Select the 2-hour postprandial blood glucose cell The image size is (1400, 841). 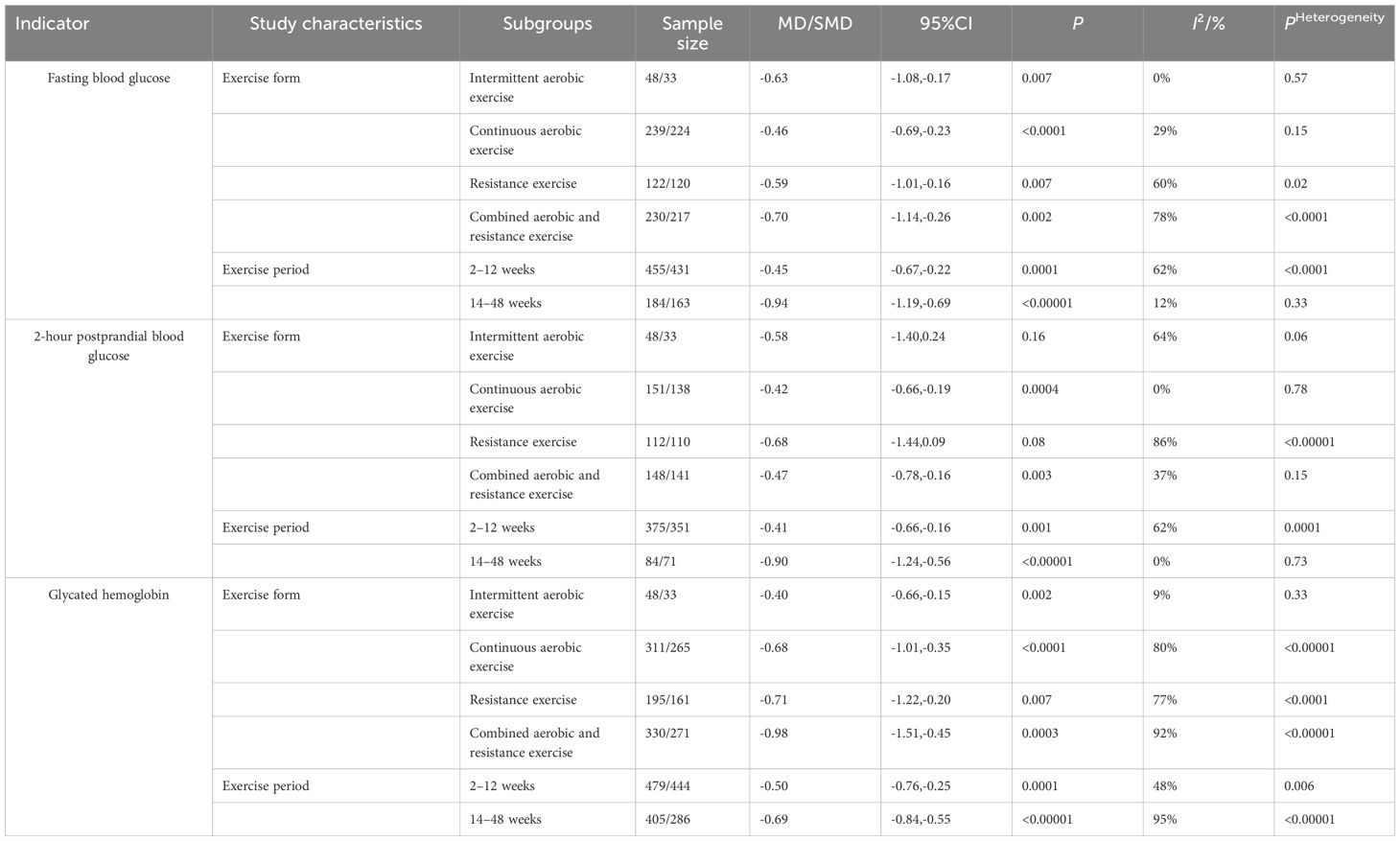108,346
